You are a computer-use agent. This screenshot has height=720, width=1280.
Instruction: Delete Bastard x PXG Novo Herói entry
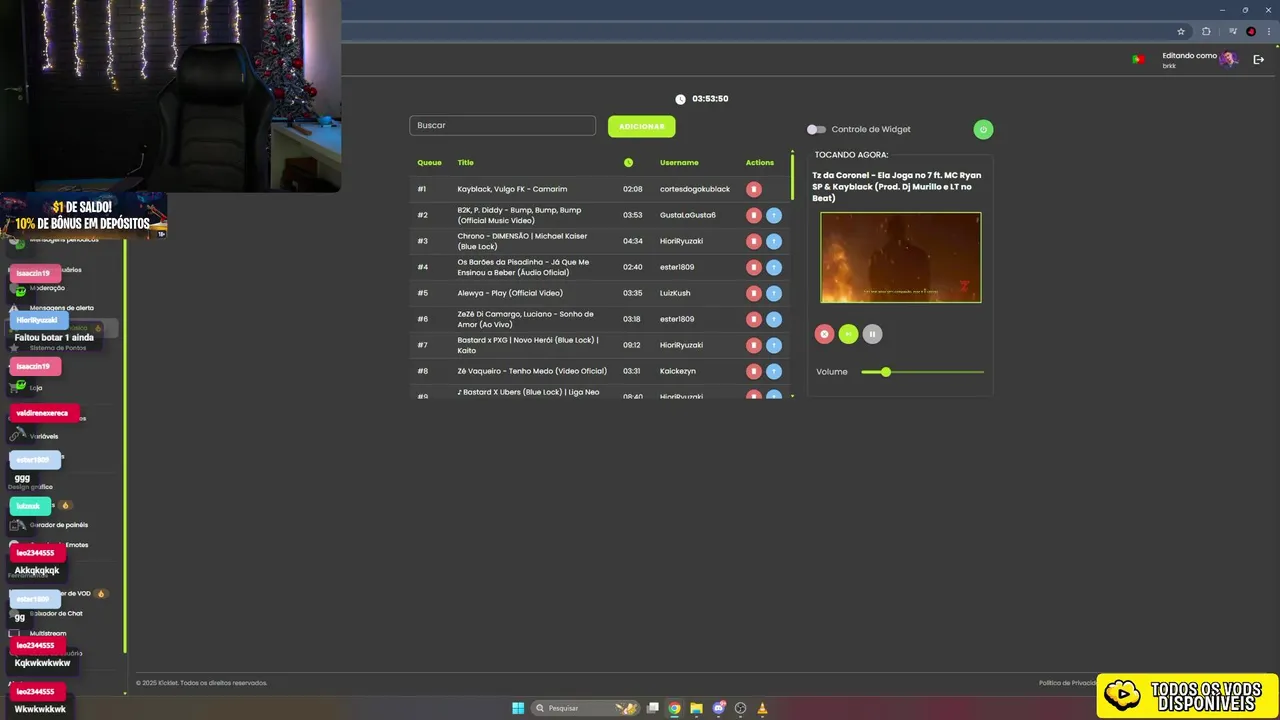pyautogui.click(x=754, y=345)
